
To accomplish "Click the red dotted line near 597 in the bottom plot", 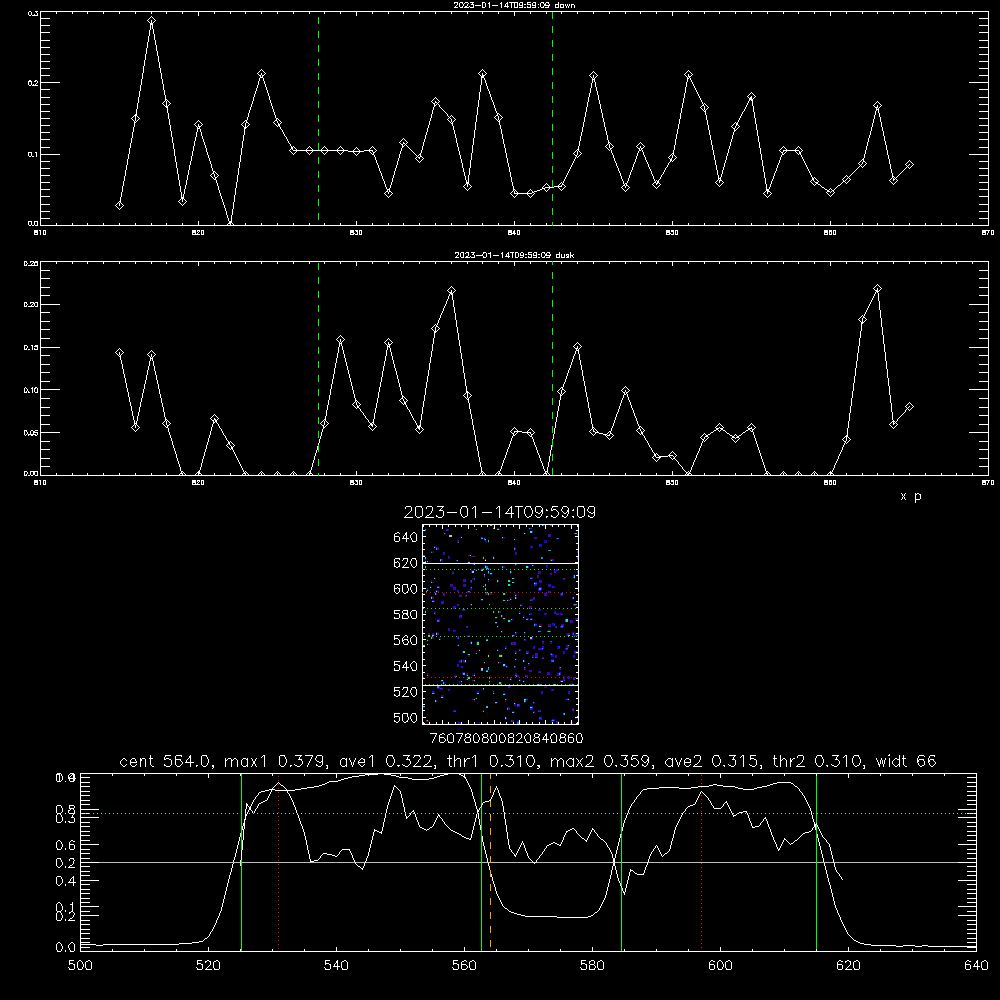I will [x=702, y=862].
